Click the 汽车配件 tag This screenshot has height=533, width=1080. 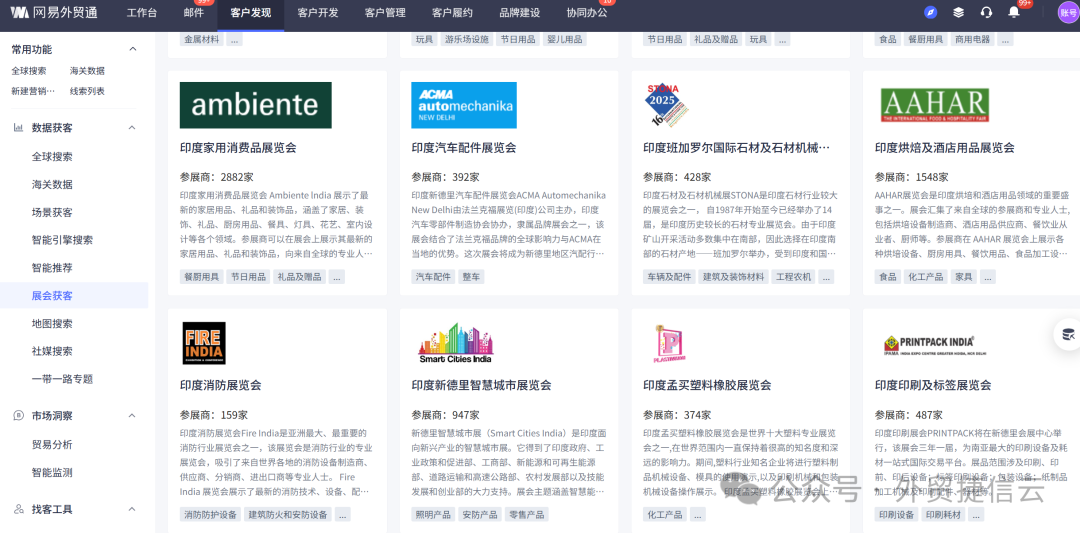coord(433,277)
